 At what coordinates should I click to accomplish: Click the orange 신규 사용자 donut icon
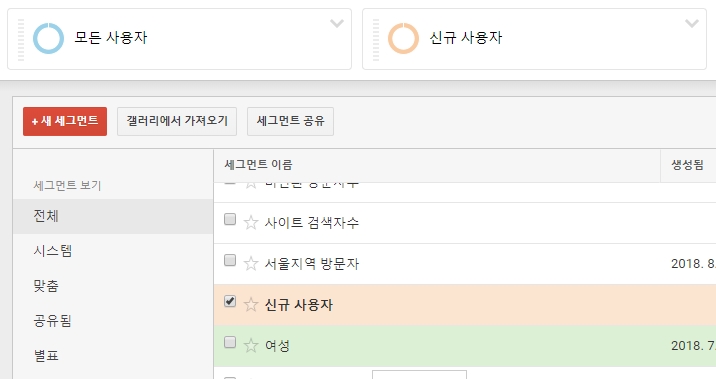click(x=403, y=38)
